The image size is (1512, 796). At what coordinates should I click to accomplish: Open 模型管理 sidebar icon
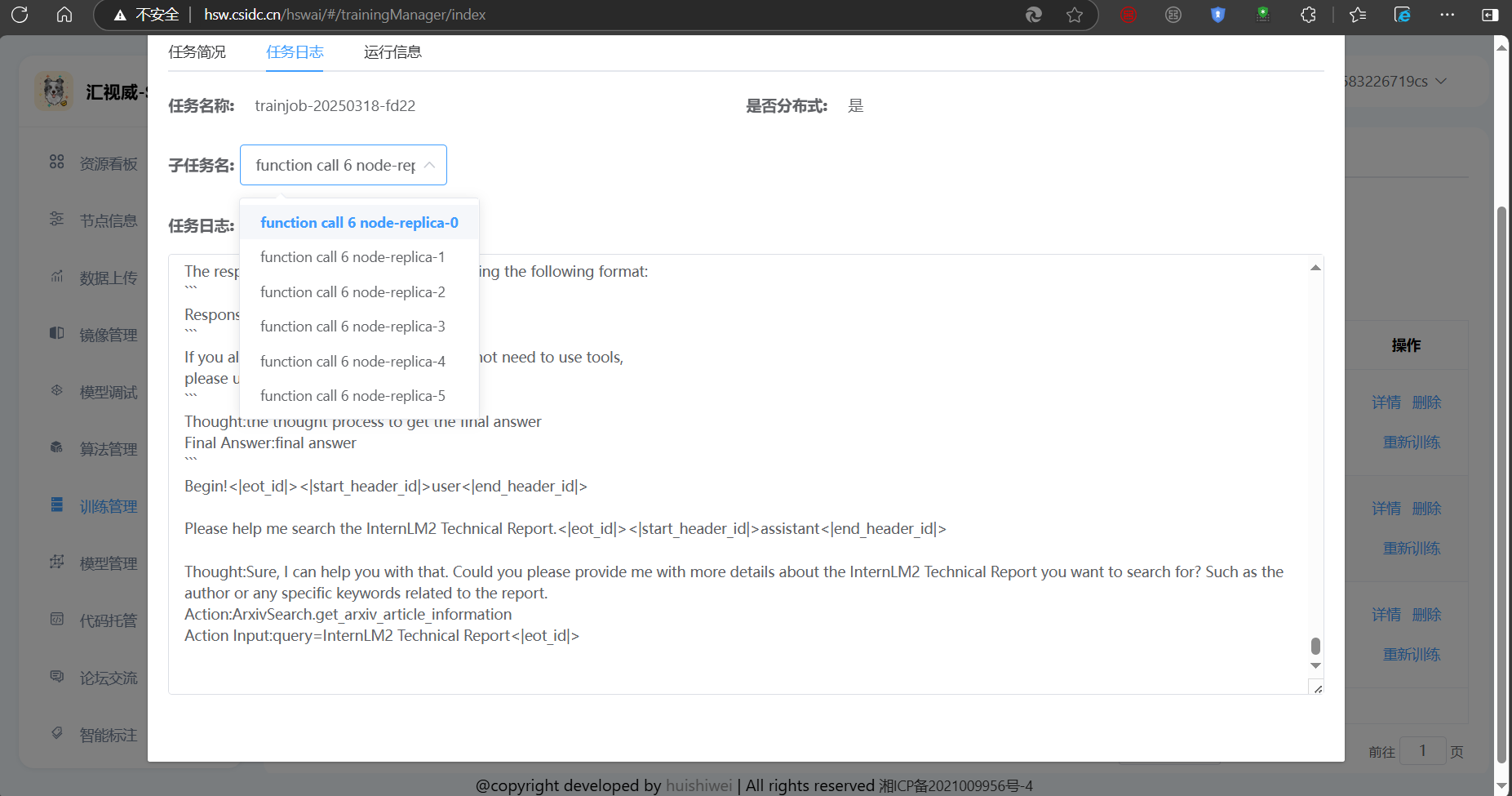[56, 562]
